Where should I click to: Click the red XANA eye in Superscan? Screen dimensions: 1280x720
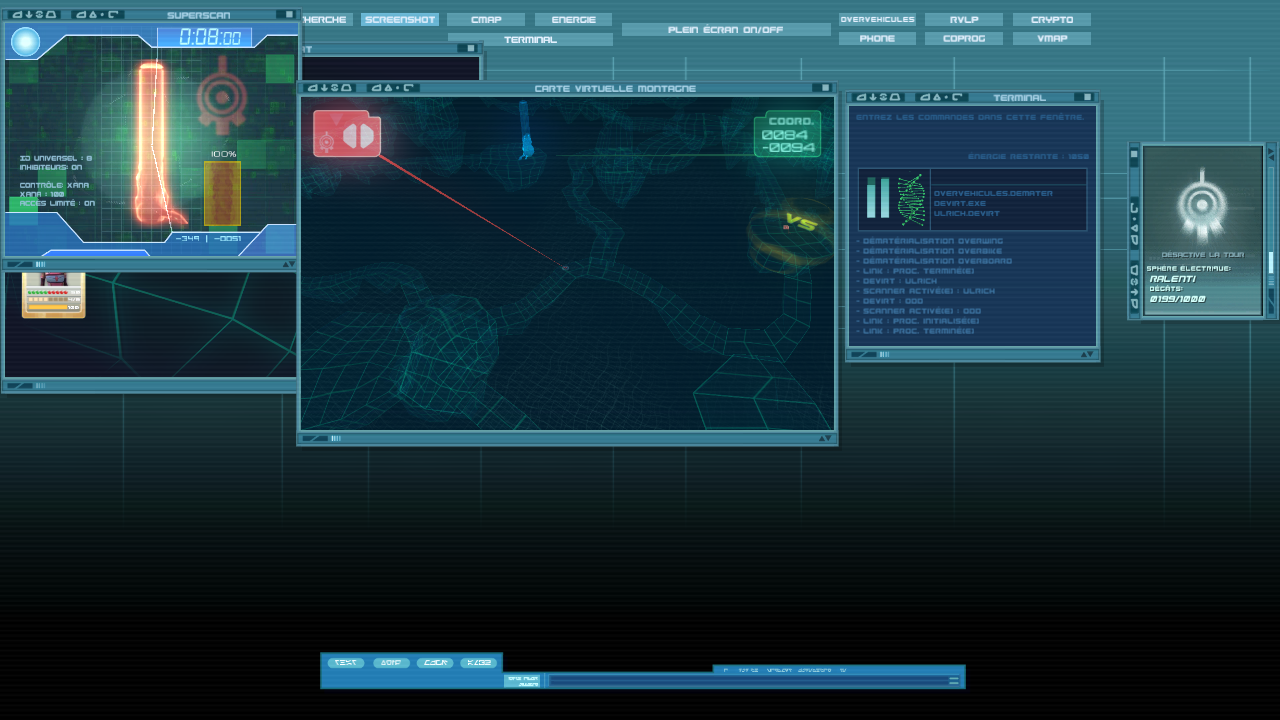(222, 97)
